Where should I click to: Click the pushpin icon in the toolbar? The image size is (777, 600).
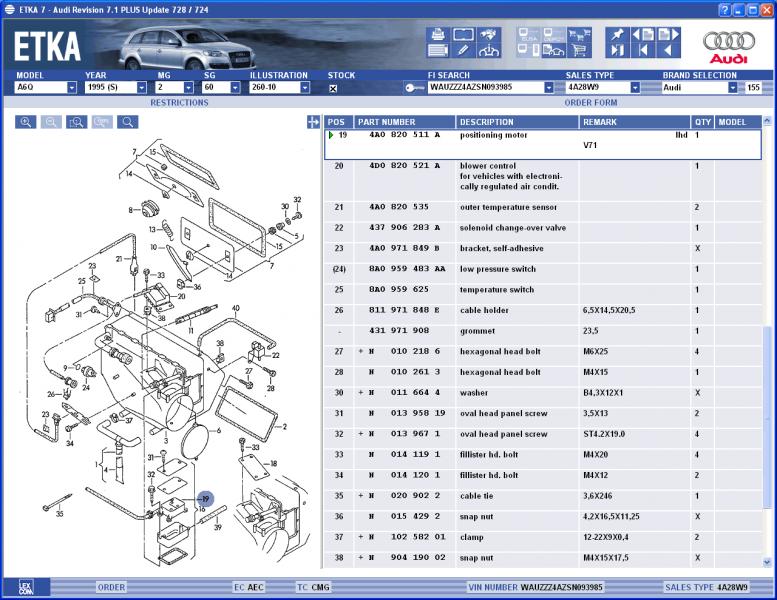(619, 34)
